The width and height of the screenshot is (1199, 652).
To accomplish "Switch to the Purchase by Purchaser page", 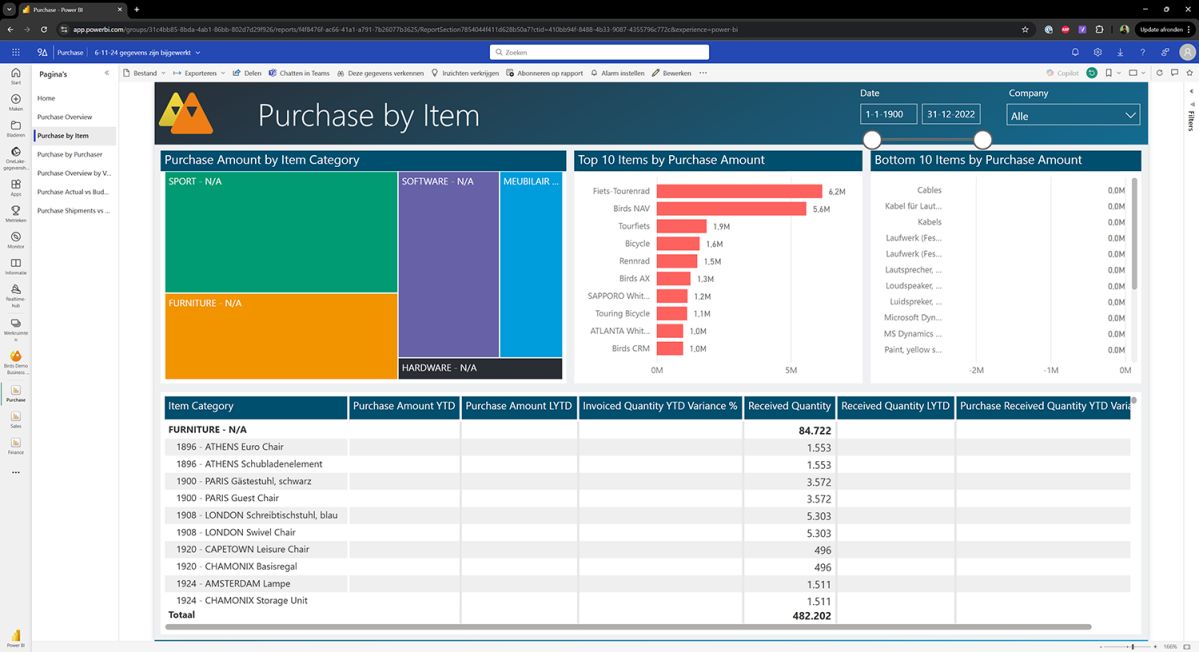I will pyautogui.click(x=70, y=155).
